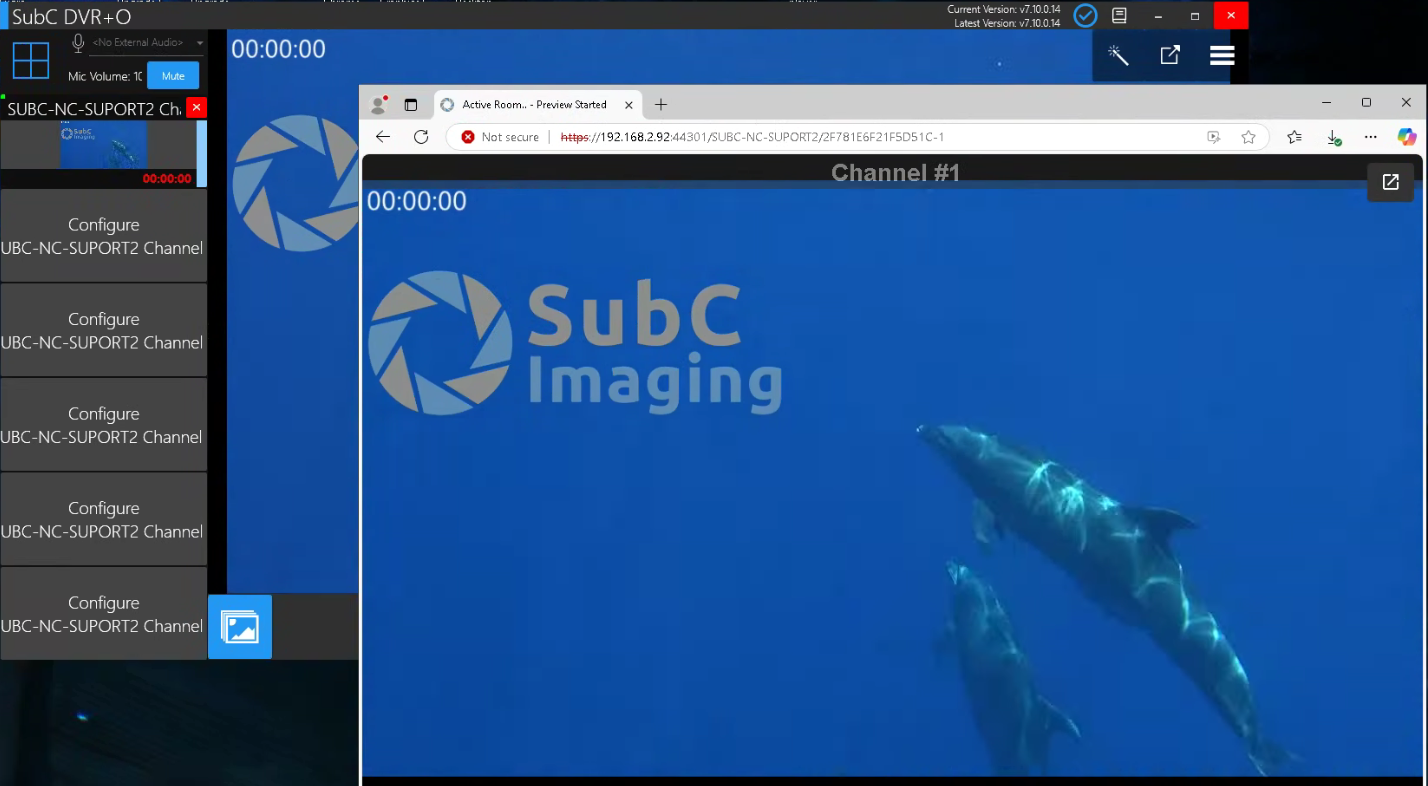Viewport: 1428px width, 786px height.
Task: Click the first Configure Channel button
Action: click(103, 236)
